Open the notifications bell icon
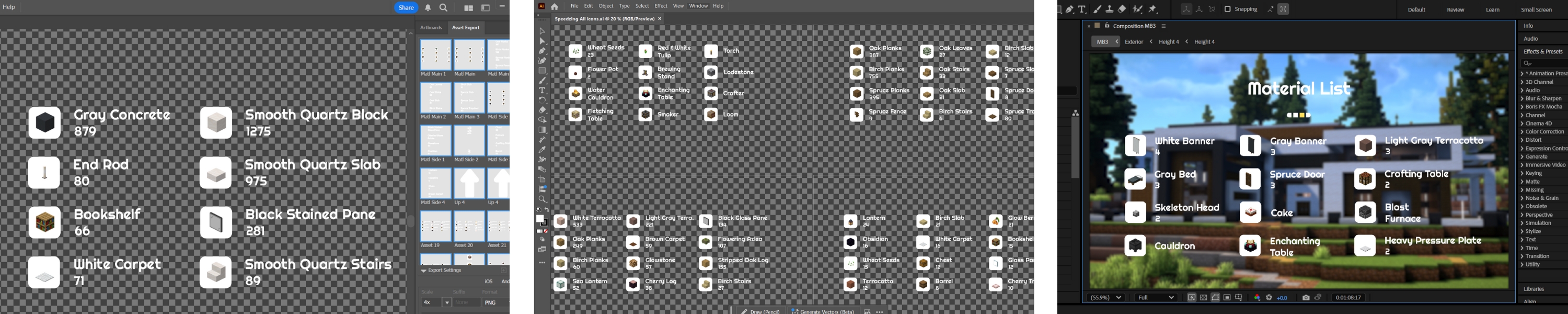 click(428, 8)
